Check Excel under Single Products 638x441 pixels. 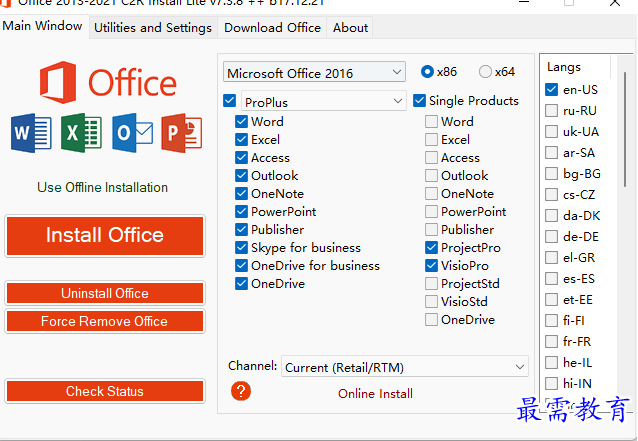(x=431, y=140)
